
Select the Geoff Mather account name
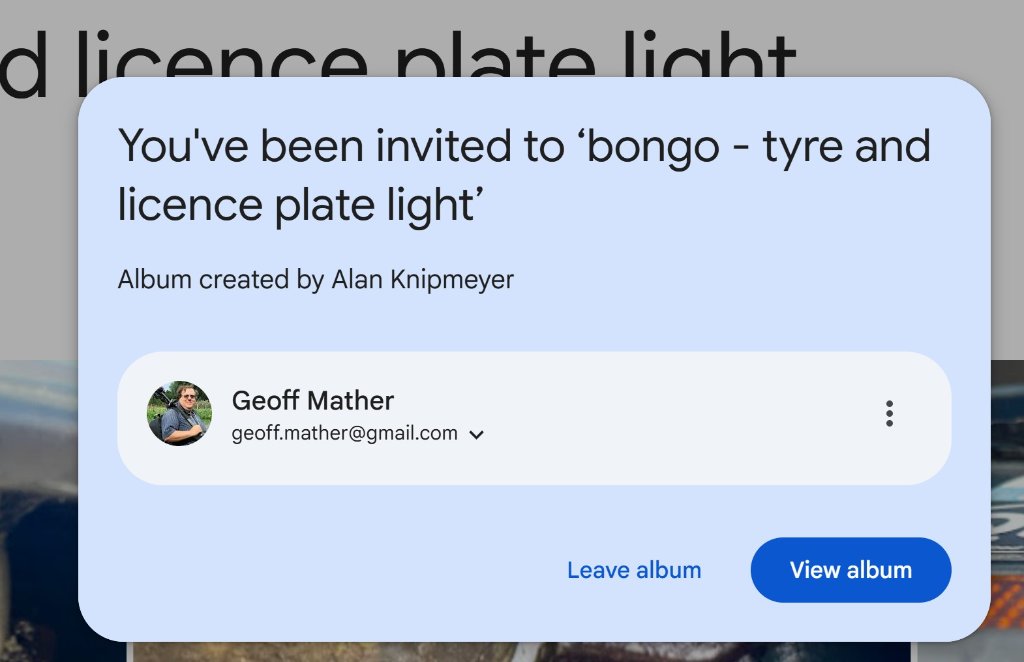[313, 401]
